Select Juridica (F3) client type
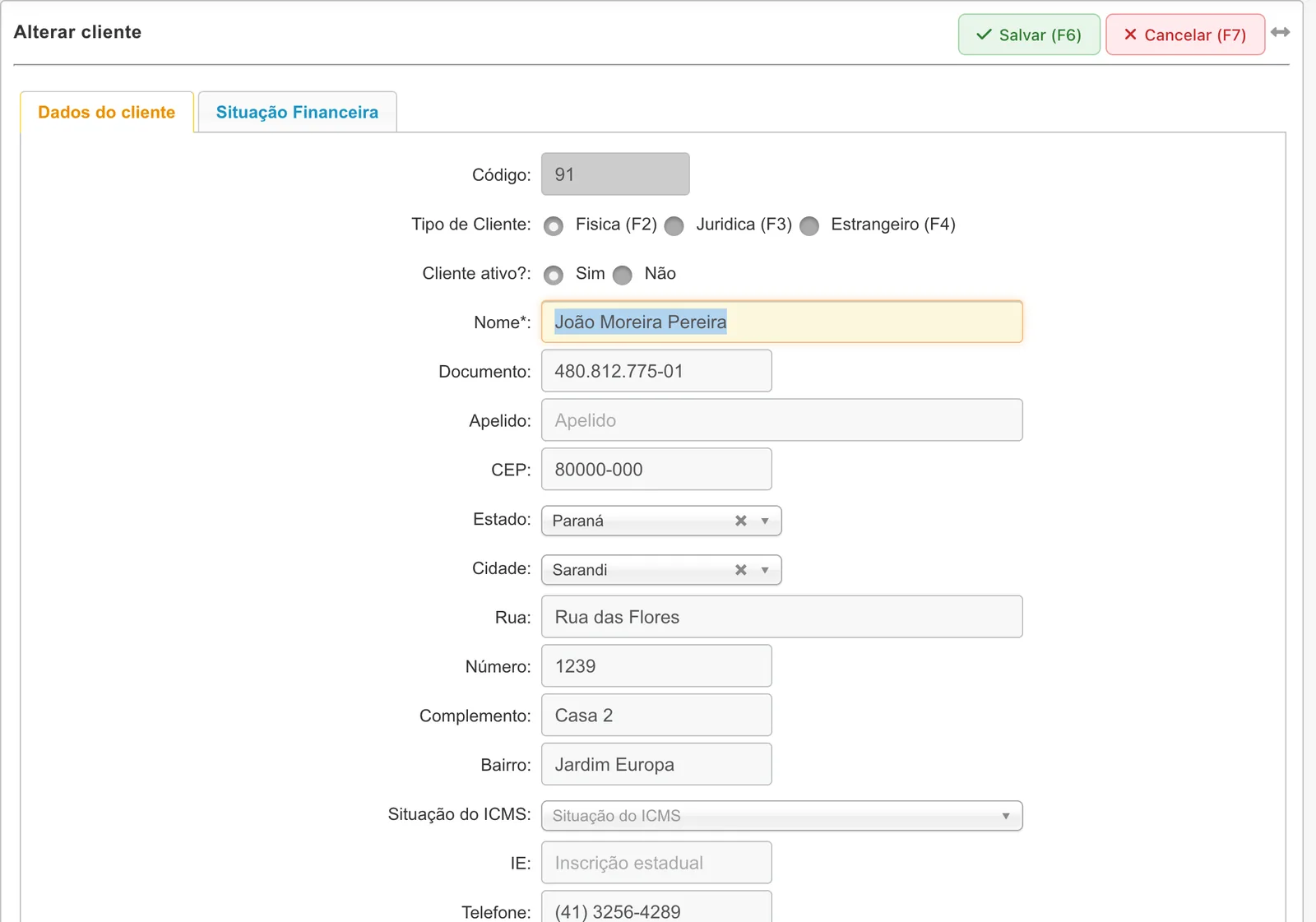1316x922 pixels. tap(674, 226)
